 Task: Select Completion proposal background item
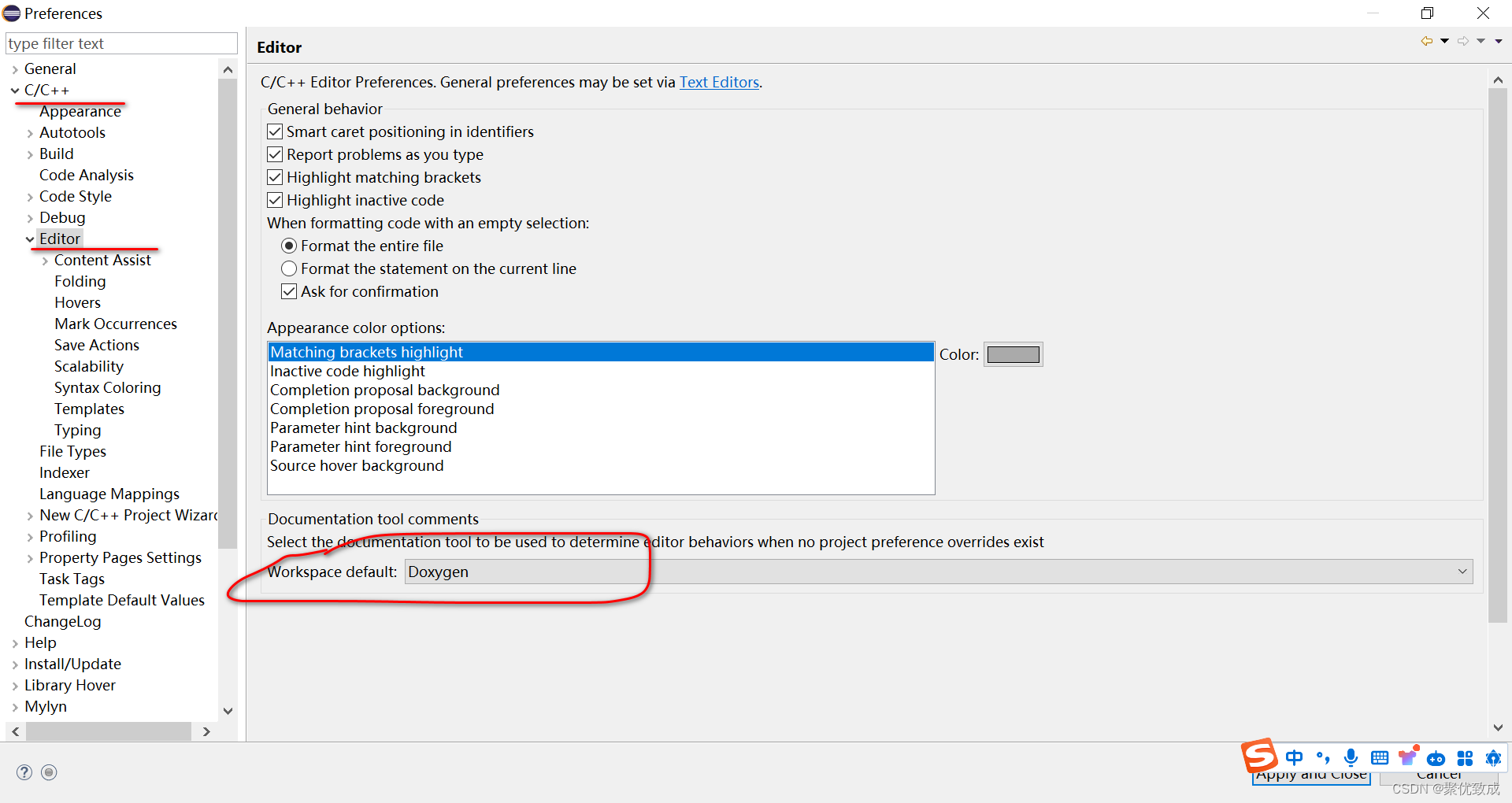[x=601, y=390]
